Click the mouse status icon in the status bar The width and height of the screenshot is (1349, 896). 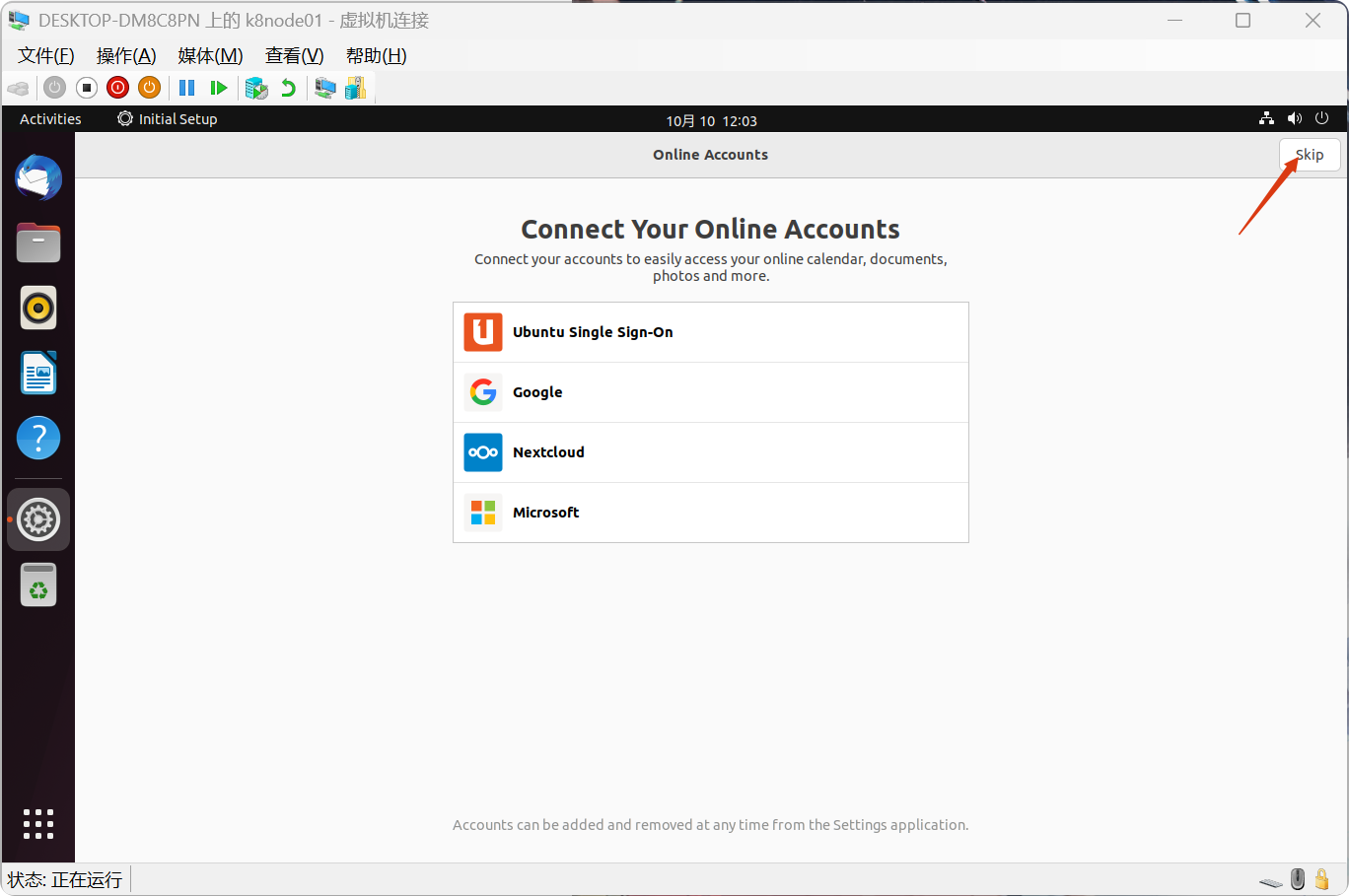pyautogui.click(x=1298, y=878)
